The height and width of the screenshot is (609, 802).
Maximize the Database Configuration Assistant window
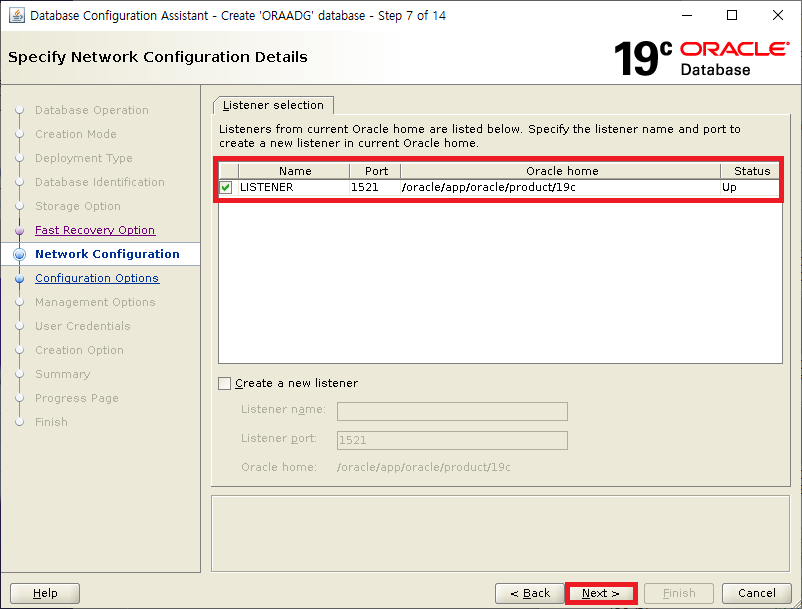pos(732,15)
